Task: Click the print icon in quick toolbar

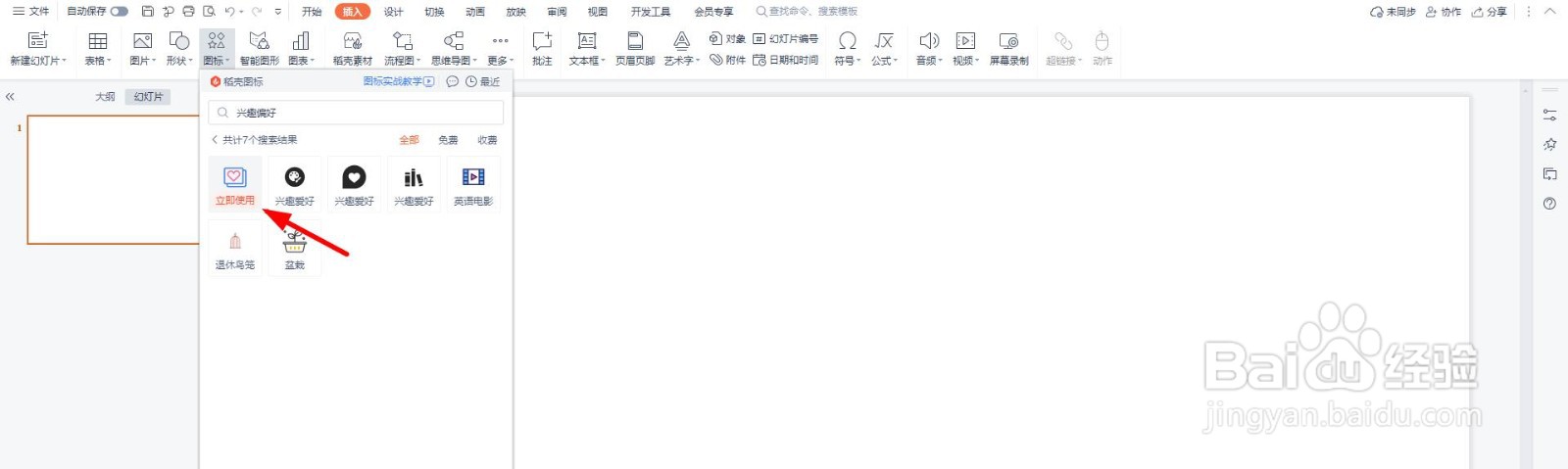Action: (x=189, y=12)
